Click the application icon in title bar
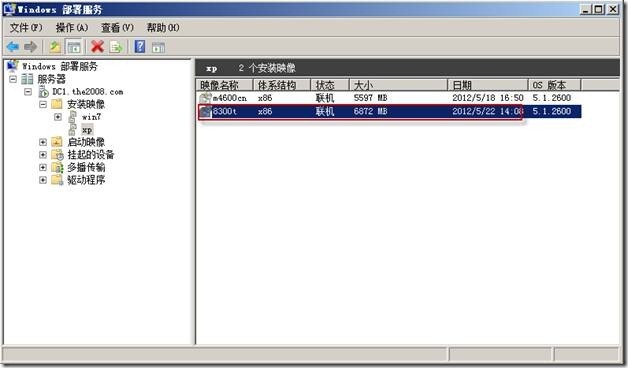 9,9
